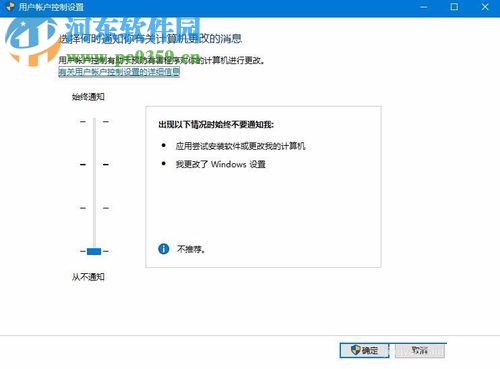Screen dimensions: 500x369
Task: Open the 有关用户帐户控制设置的详细信息 link
Action: point(119,72)
